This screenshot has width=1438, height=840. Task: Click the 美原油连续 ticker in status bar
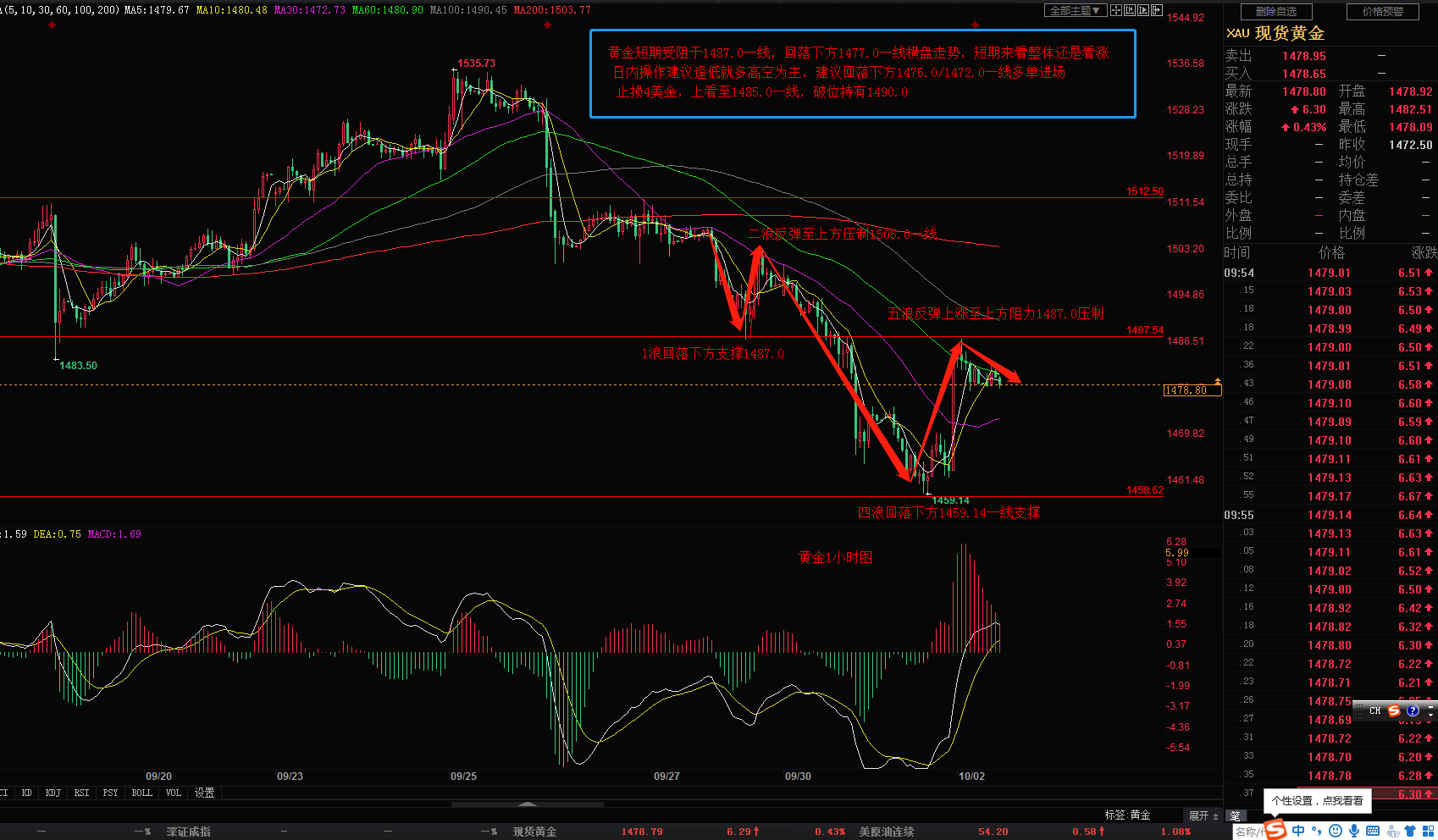(886, 832)
